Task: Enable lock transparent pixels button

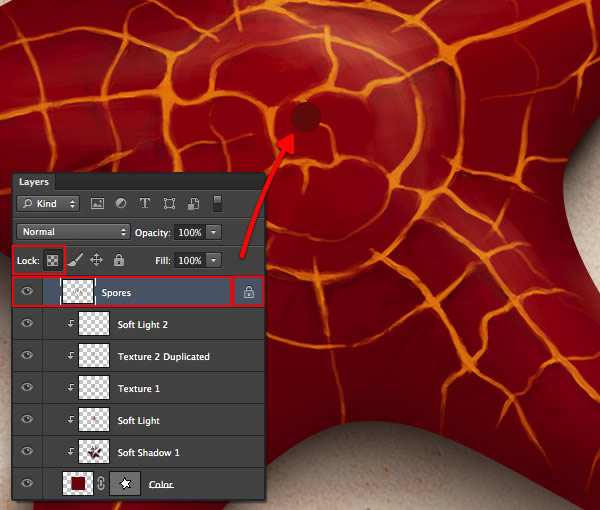Action: pyautogui.click(x=52, y=261)
